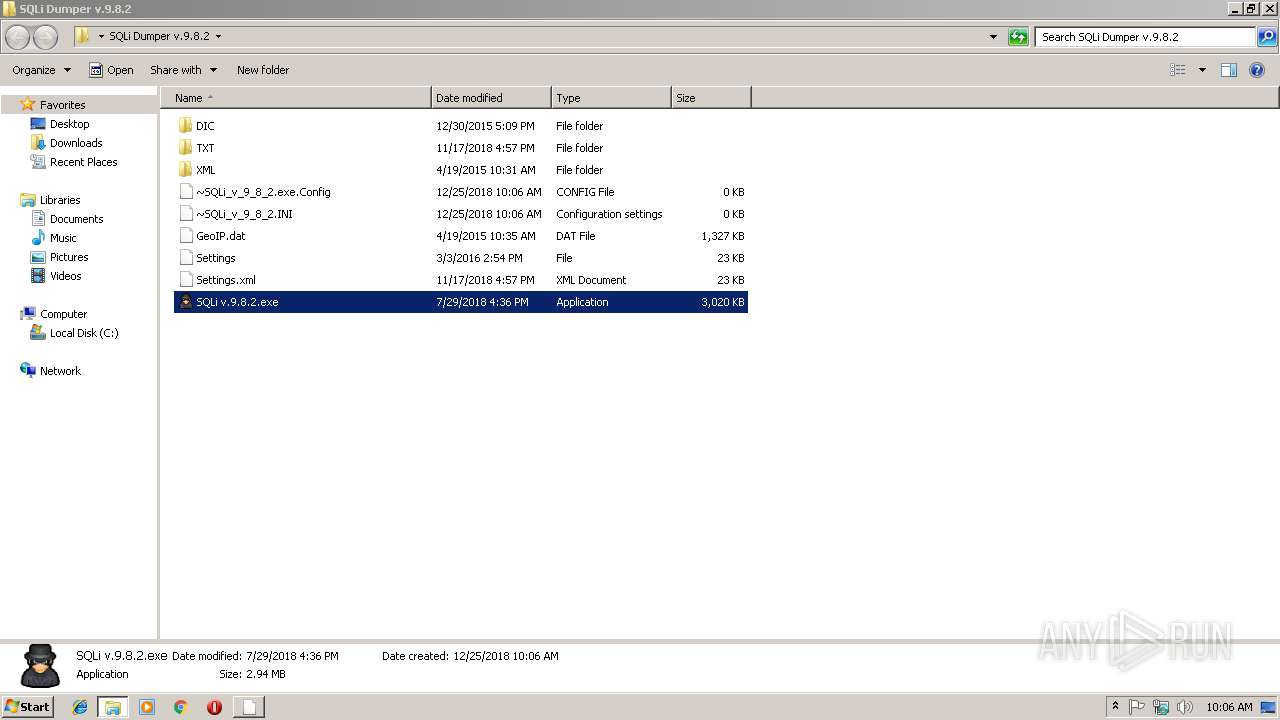Refresh the folder view
The width and height of the screenshot is (1280, 720).
(1018, 37)
